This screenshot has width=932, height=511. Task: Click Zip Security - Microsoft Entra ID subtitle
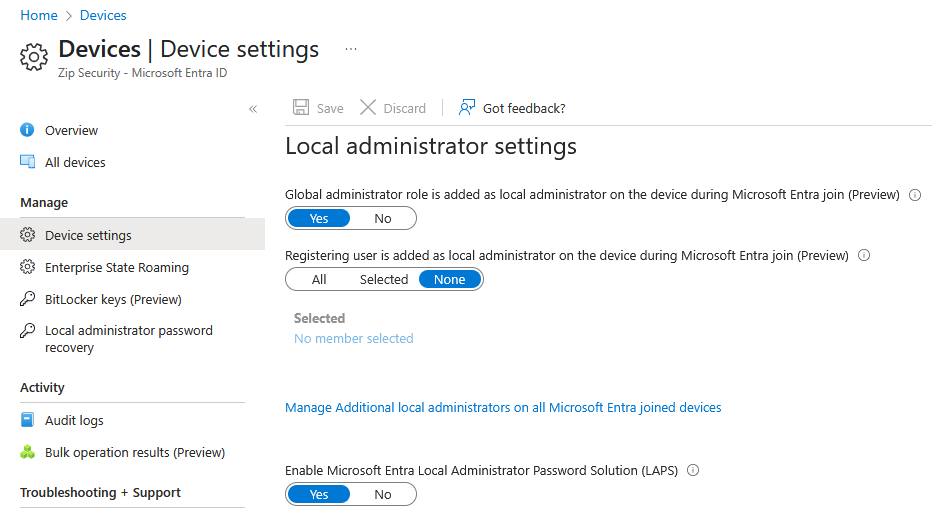143,73
